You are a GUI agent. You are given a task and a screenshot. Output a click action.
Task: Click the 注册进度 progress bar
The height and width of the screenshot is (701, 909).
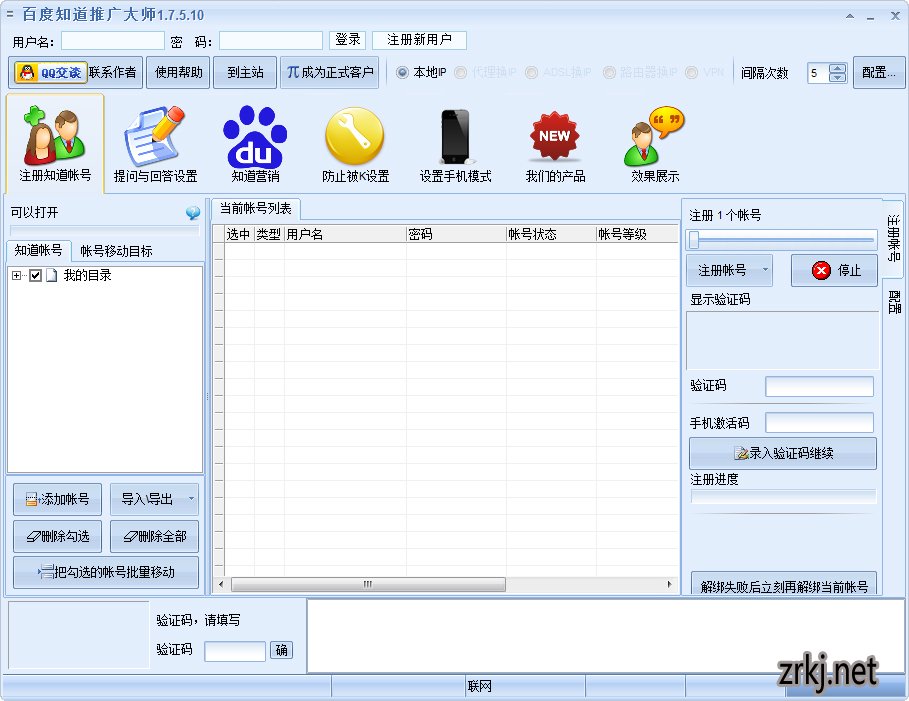coord(783,497)
